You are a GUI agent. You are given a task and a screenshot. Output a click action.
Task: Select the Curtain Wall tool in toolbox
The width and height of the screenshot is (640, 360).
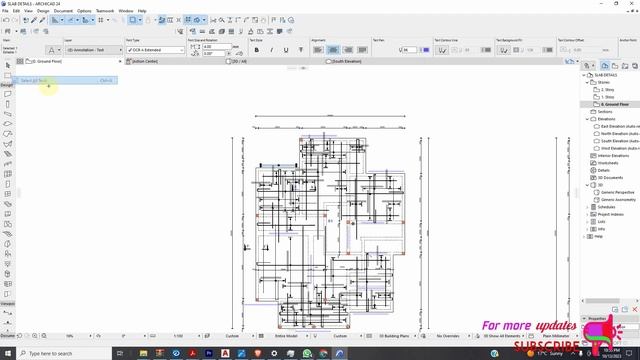[7, 174]
